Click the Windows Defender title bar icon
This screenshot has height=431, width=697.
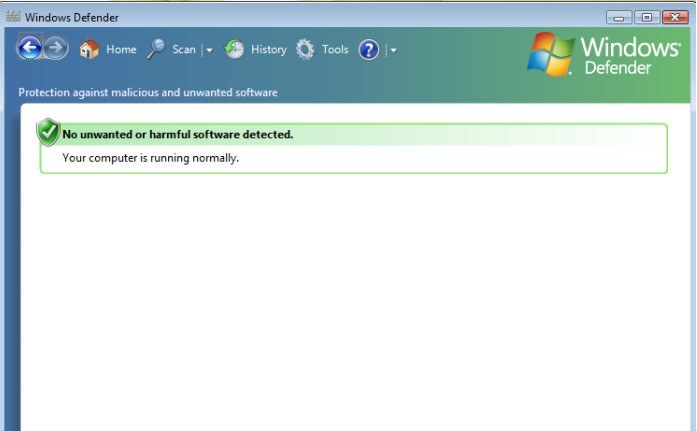(13, 17)
